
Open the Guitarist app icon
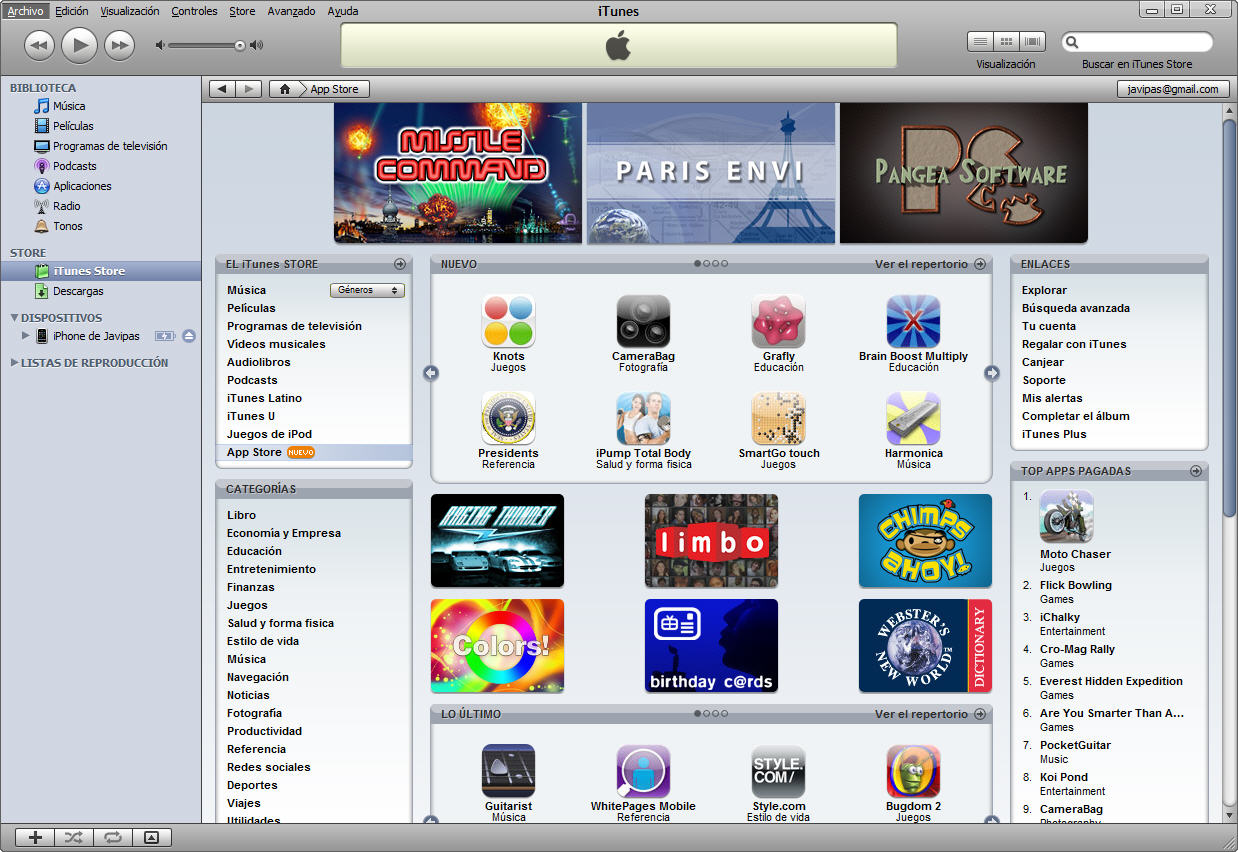point(508,771)
